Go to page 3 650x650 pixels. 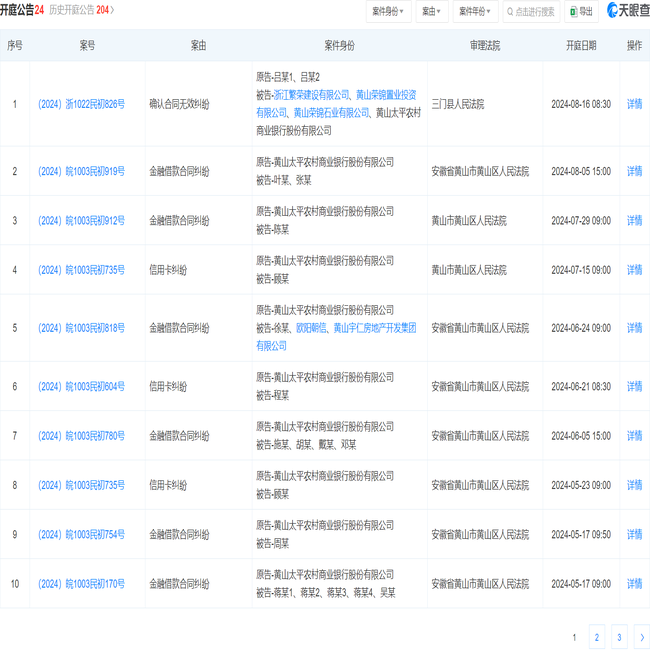pos(619,637)
